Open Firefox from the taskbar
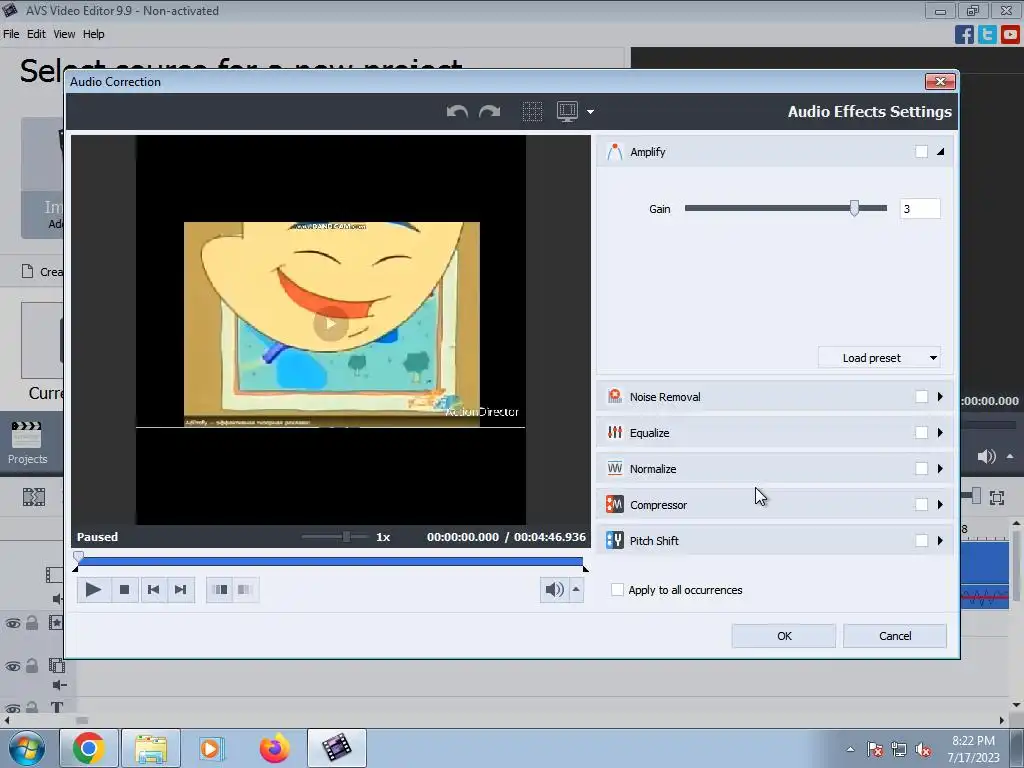 274,748
